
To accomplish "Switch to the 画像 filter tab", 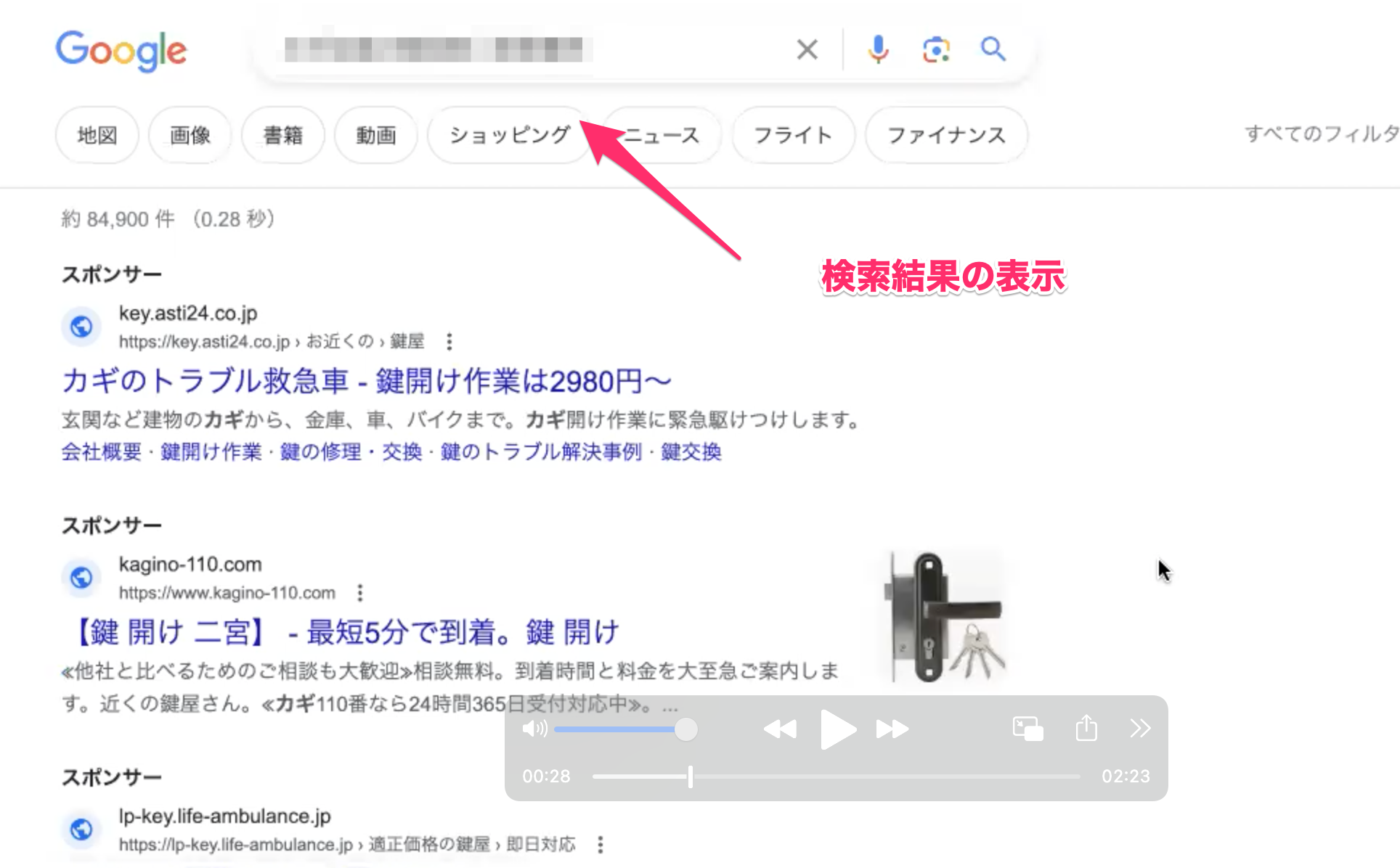I will (x=190, y=135).
